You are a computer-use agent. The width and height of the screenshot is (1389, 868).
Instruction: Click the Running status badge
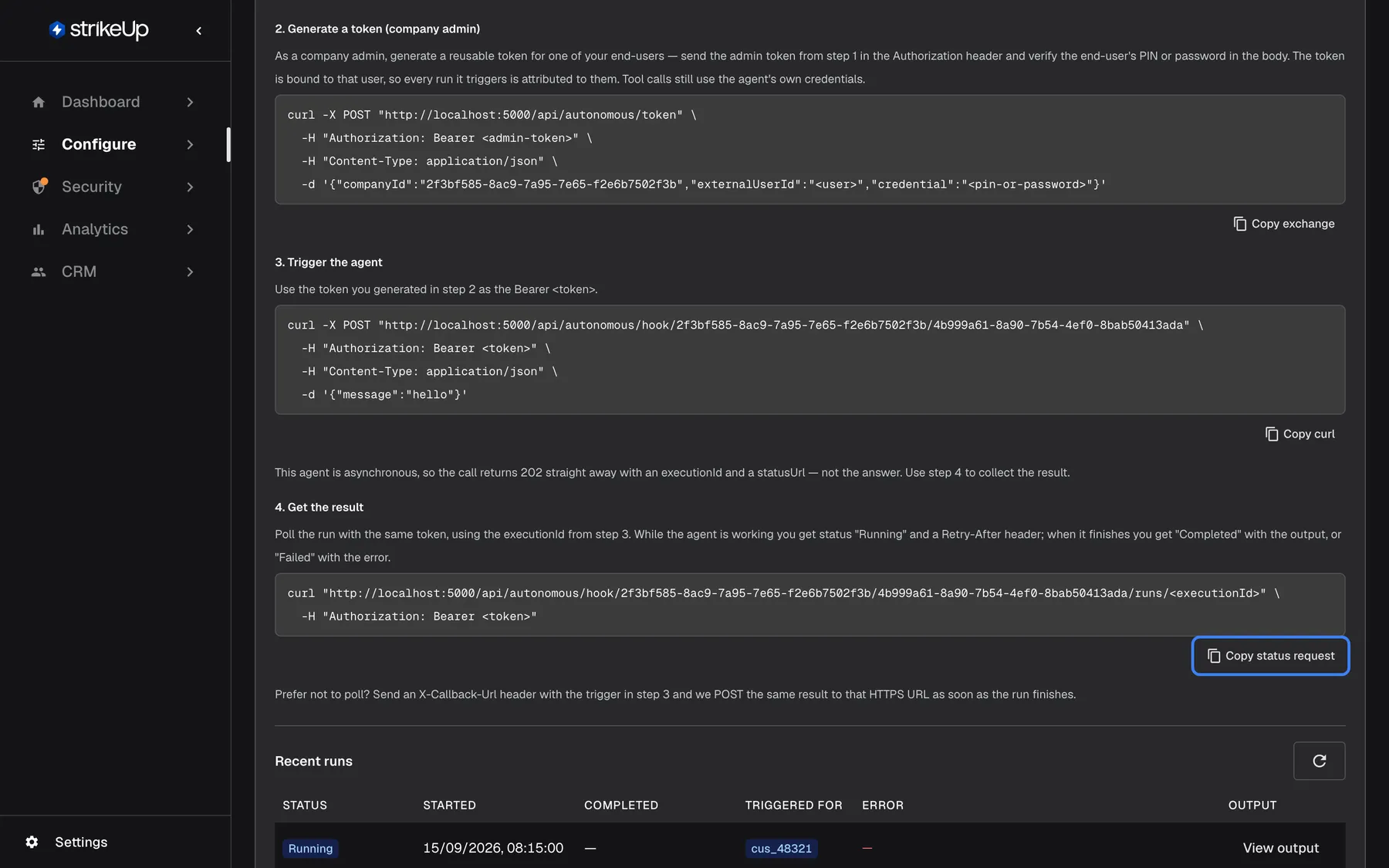310,849
